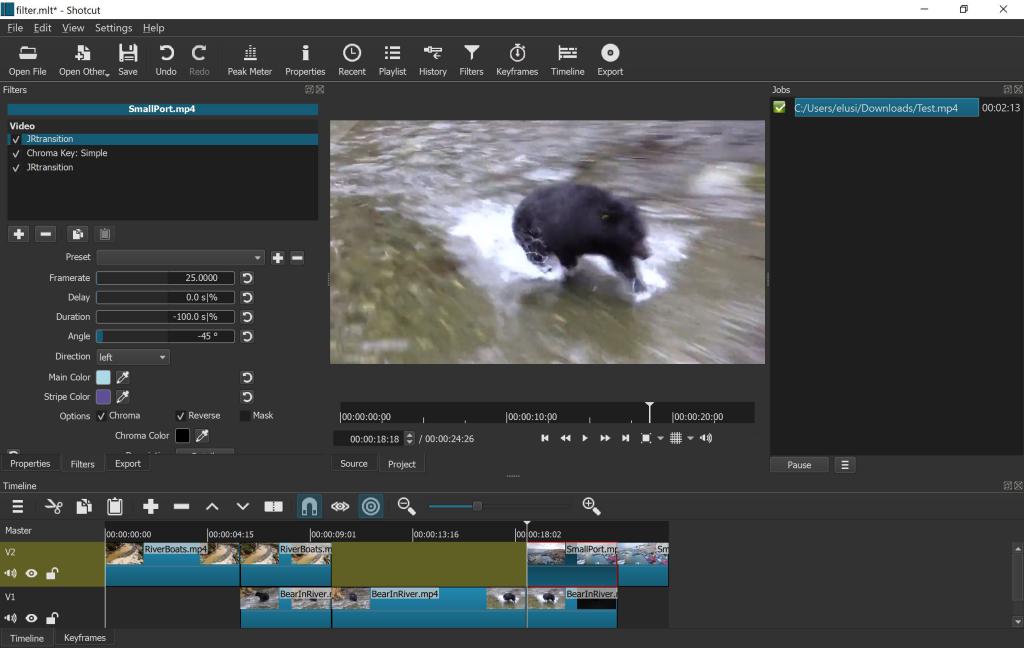Uncheck the Chroma Key: Simple filter
This screenshot has height=648, width=1024.
point(16,154)
